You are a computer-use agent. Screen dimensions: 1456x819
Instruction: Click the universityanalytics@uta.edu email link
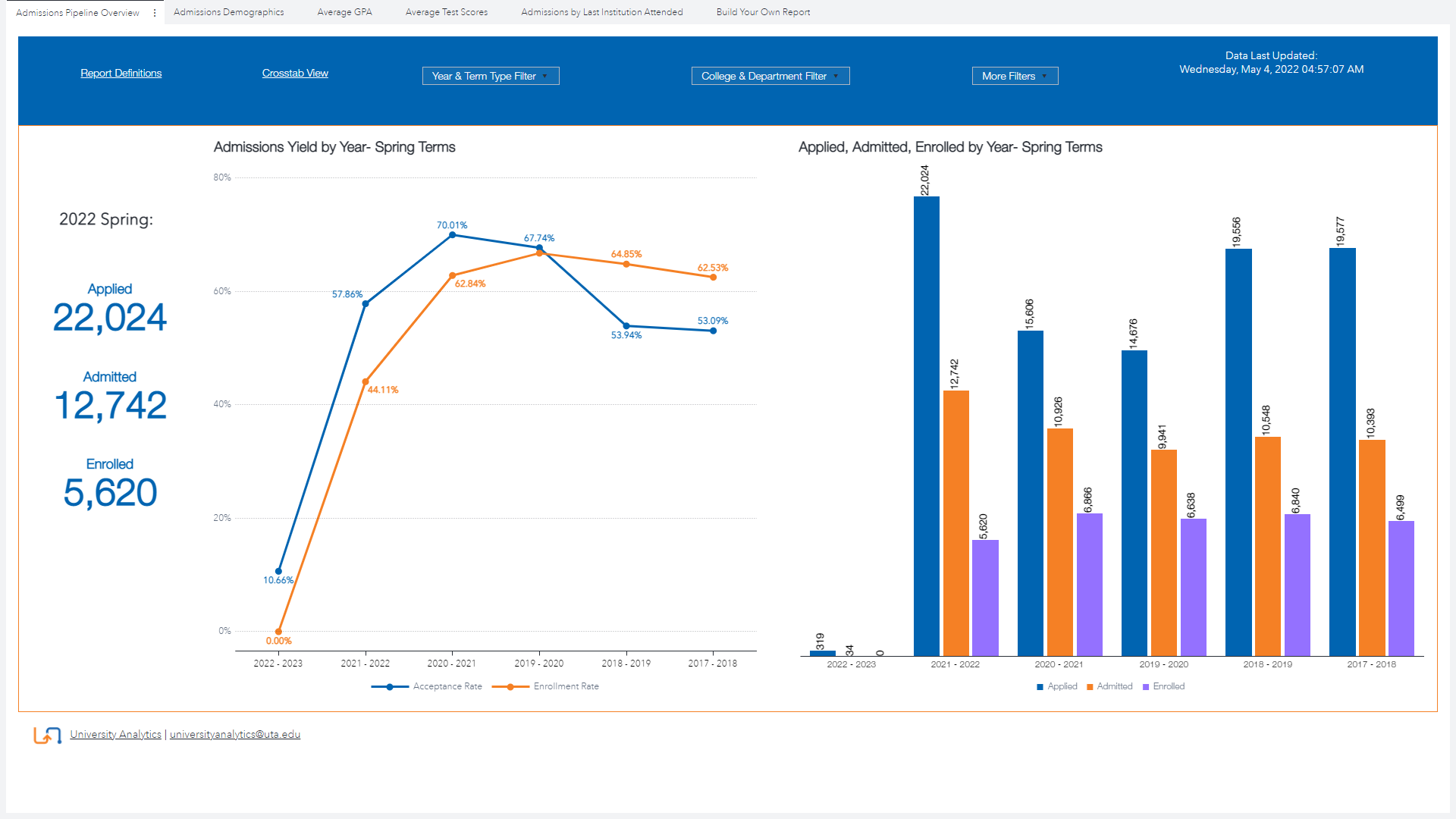235,735
